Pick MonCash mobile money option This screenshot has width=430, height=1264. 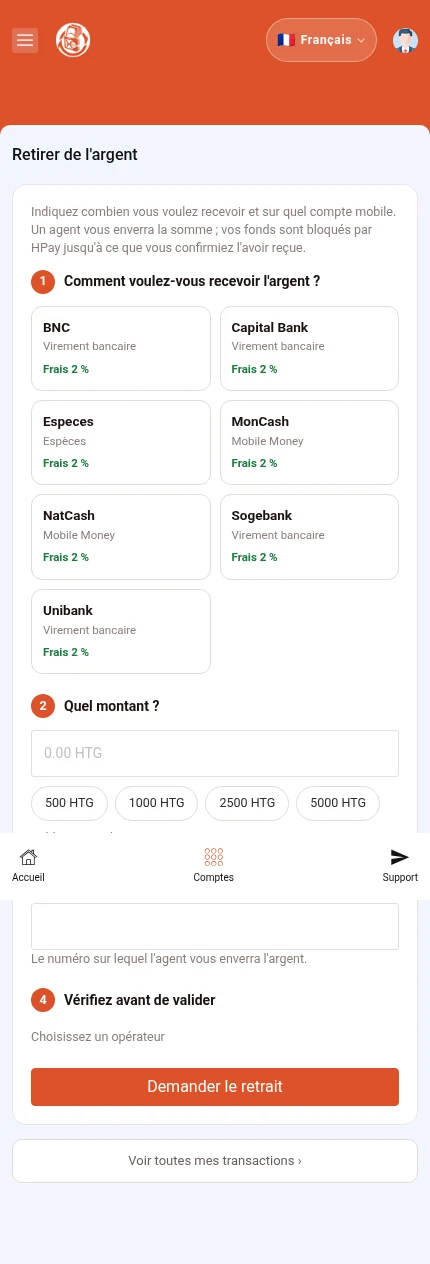[x=309, y=442]
